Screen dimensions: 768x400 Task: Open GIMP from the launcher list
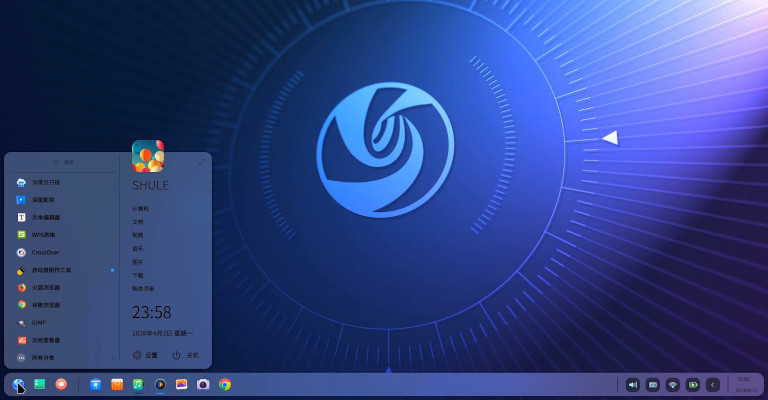[x=62, y=323]
